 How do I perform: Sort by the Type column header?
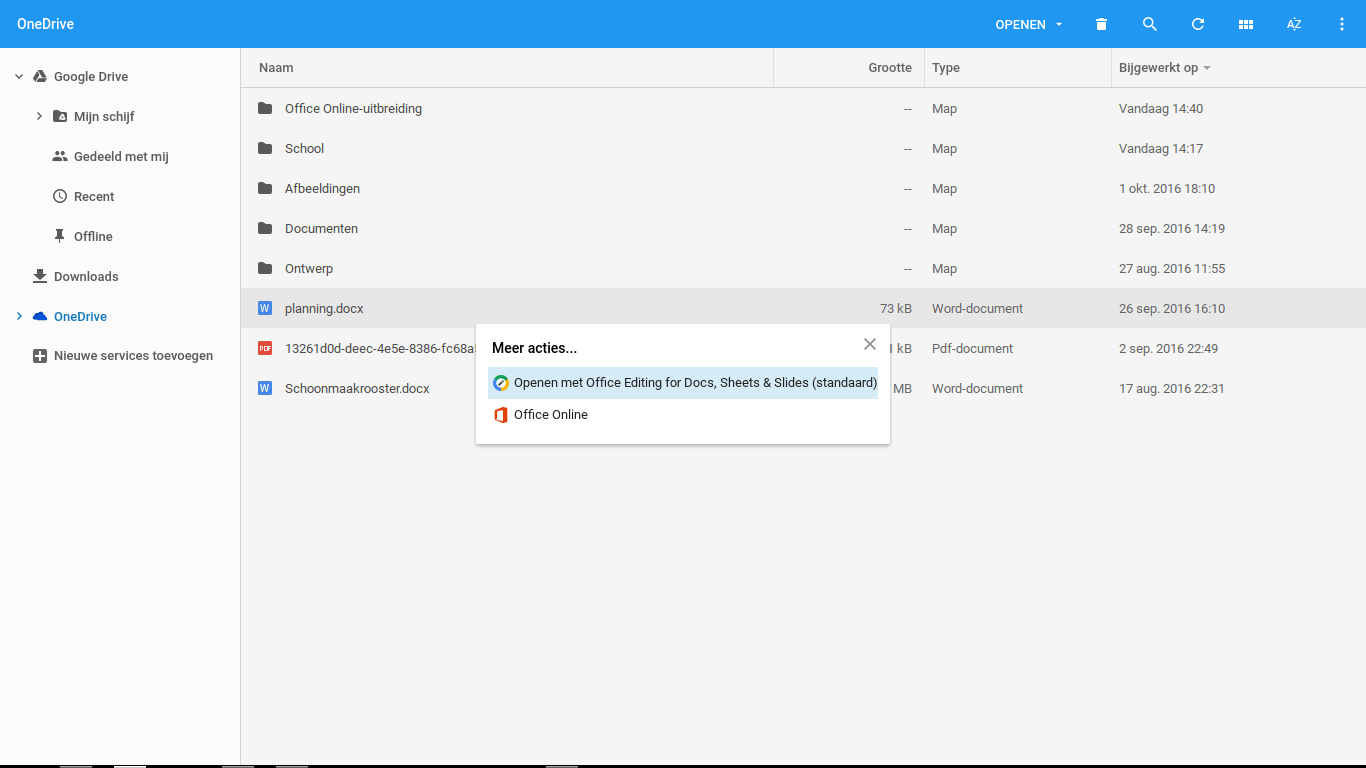pyautogui.click(x=946, y=68)
